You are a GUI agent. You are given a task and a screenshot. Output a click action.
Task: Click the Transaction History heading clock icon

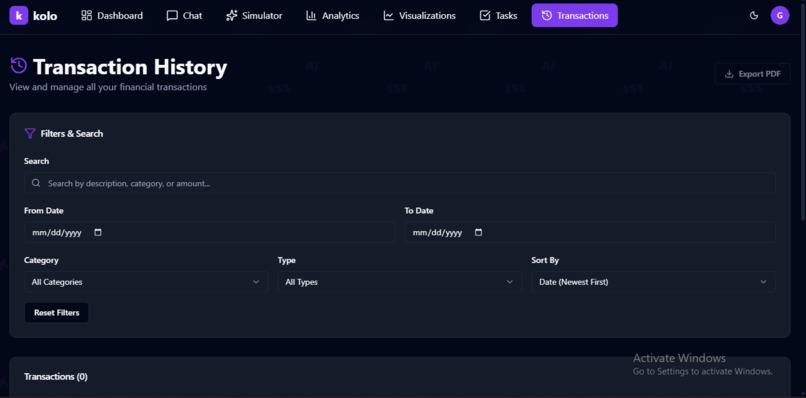tap(19, 66)
